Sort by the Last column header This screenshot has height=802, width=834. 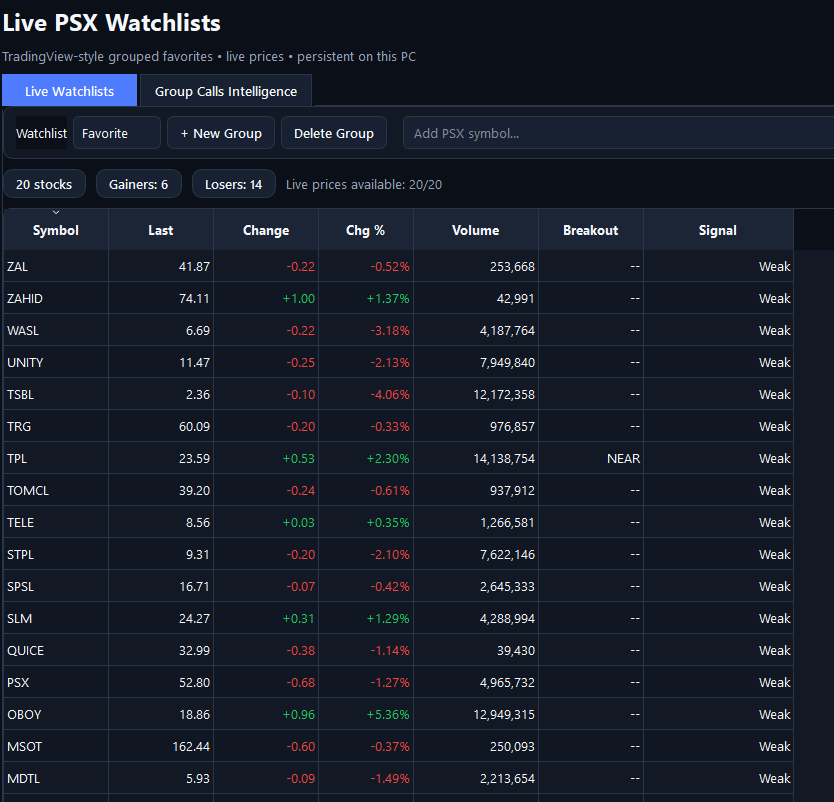(x=161, y=230)
